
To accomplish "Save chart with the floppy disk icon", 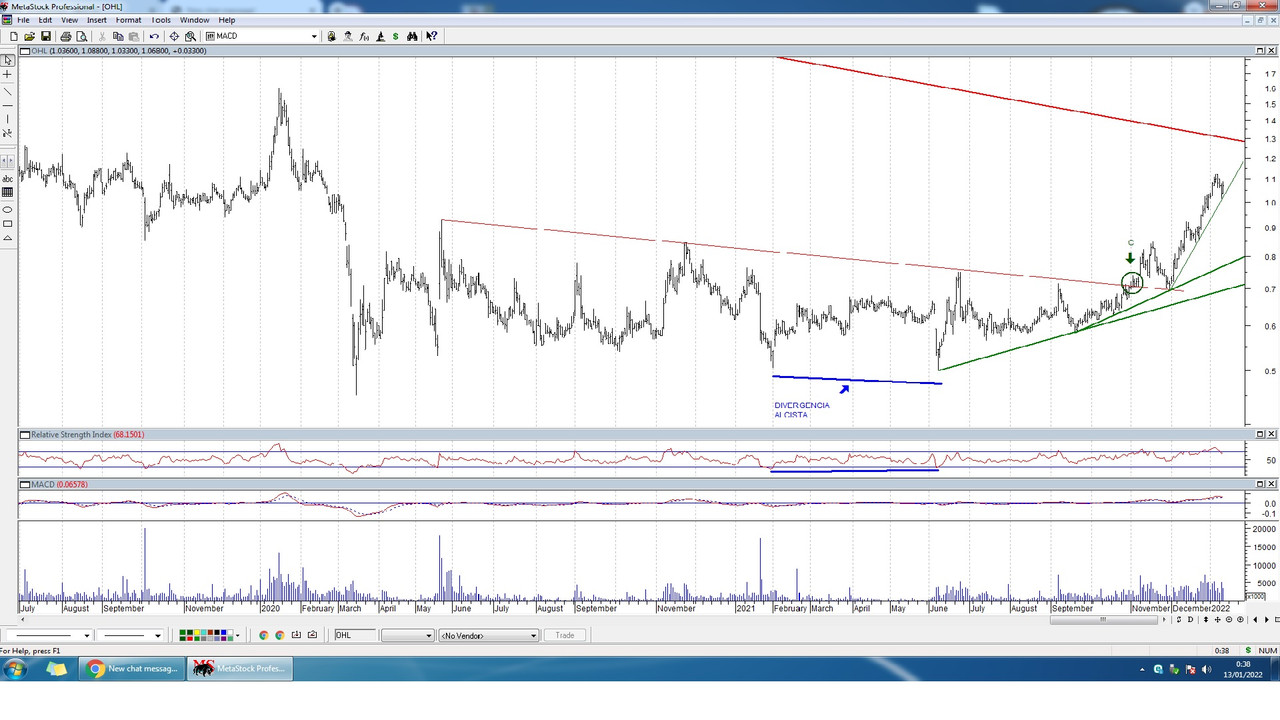I will pos(46,36).
